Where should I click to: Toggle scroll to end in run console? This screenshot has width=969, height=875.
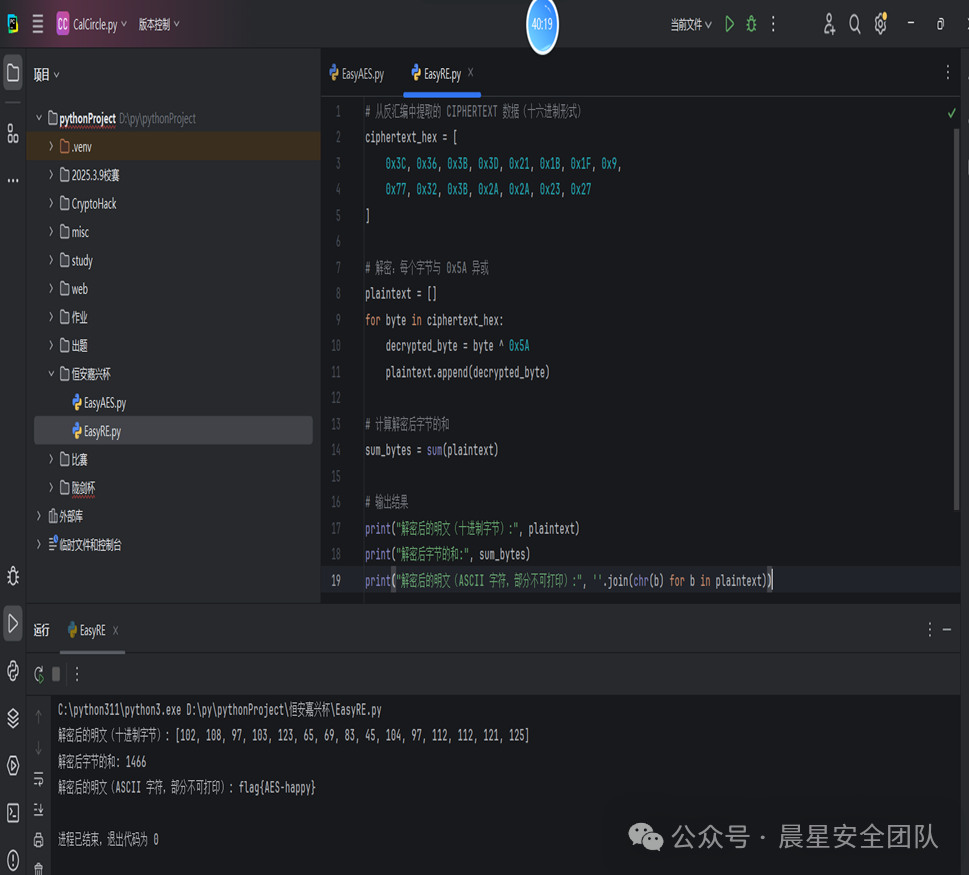pyautogui.click(x=39, y=809)
